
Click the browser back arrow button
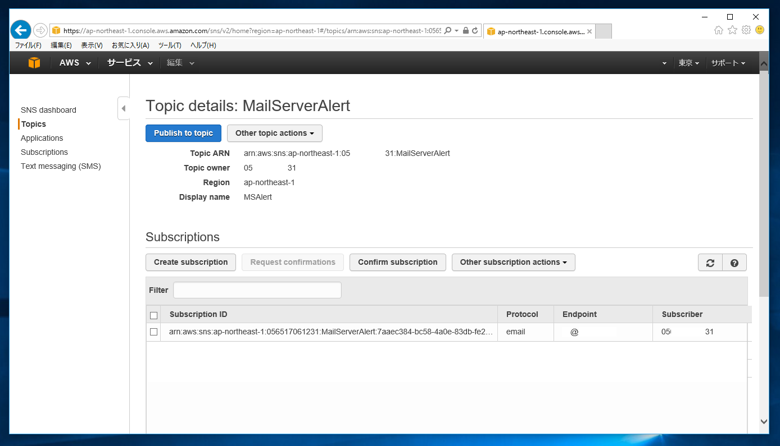coord(20,30)
